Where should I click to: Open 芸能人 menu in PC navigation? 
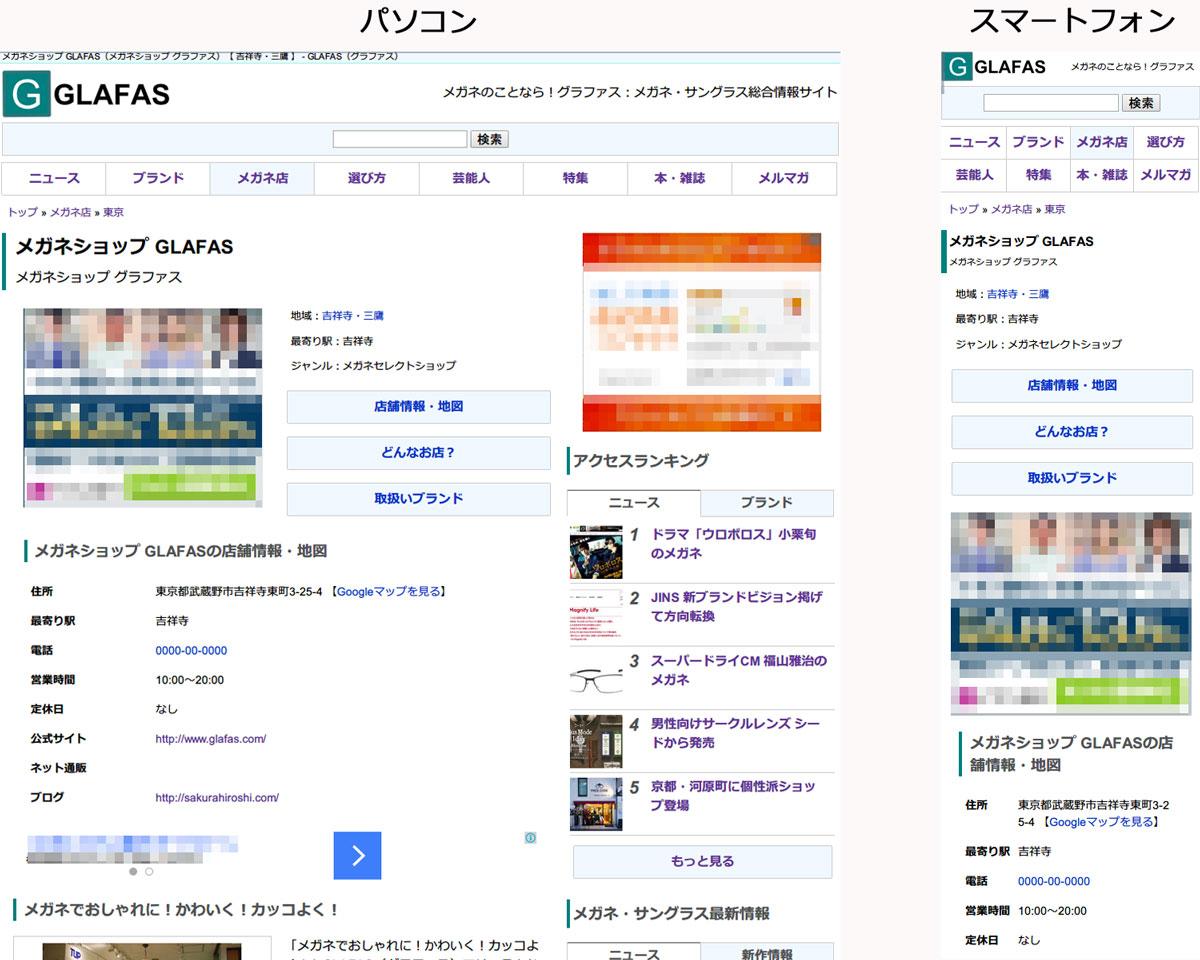[x=471, y=178]
